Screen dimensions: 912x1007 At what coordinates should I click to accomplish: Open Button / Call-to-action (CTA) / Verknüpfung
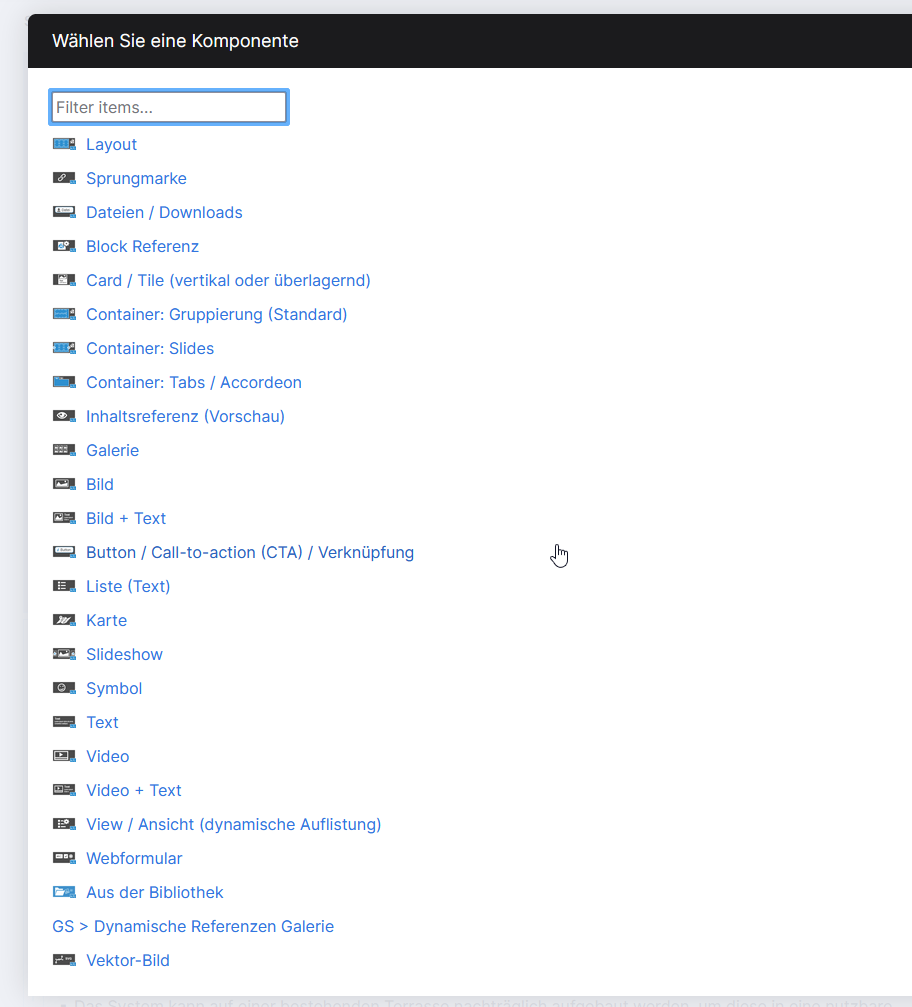(x=250, y=551)
